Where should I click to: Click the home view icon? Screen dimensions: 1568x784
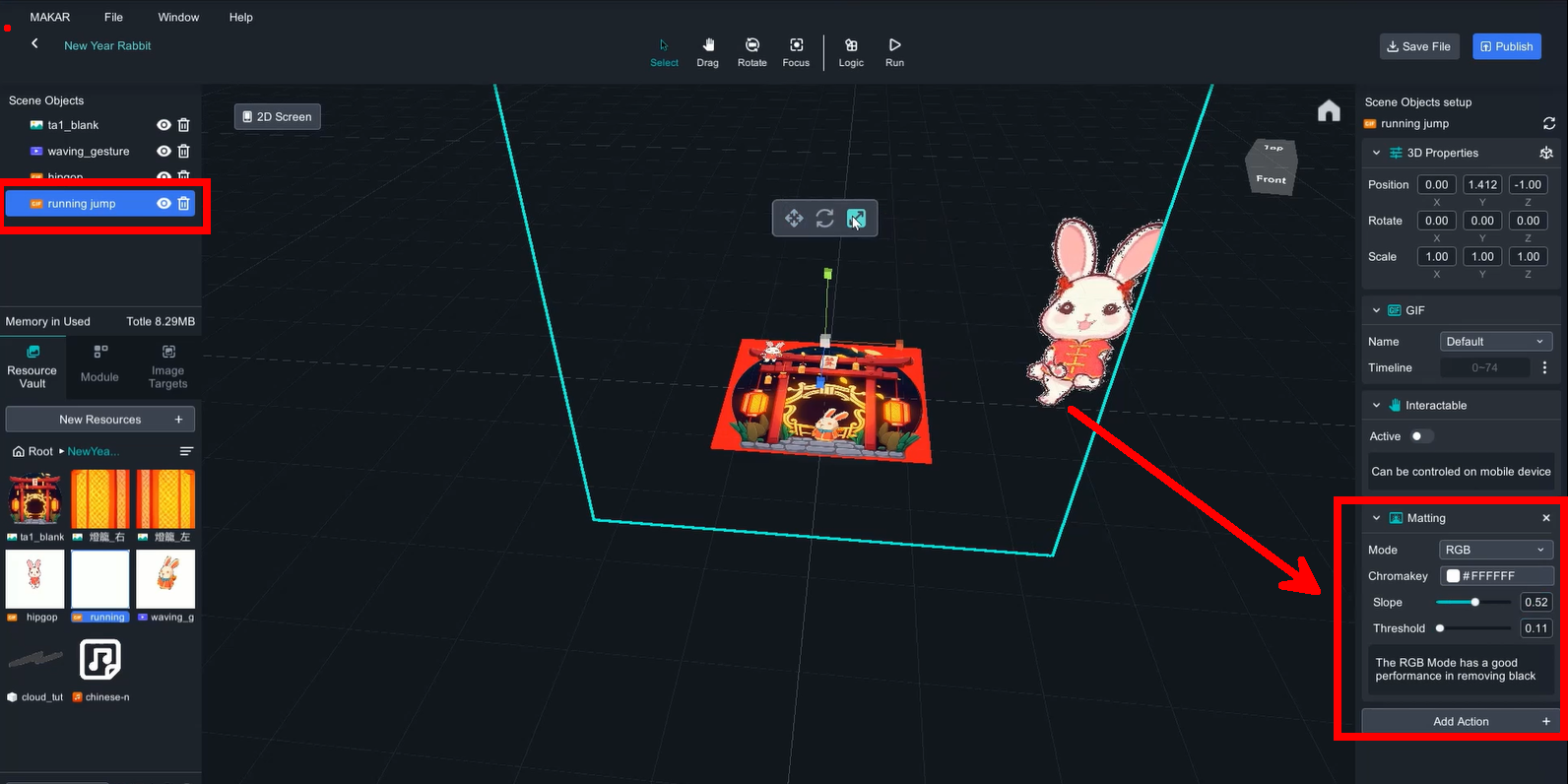pos(1329,111)
